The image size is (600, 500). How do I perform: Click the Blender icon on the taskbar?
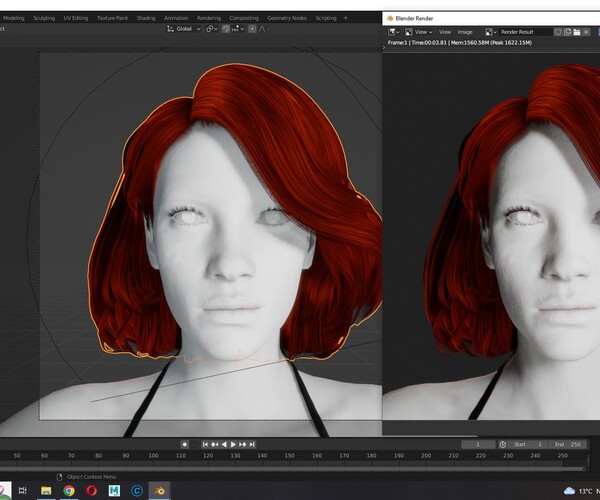click(x=160, y=490)
